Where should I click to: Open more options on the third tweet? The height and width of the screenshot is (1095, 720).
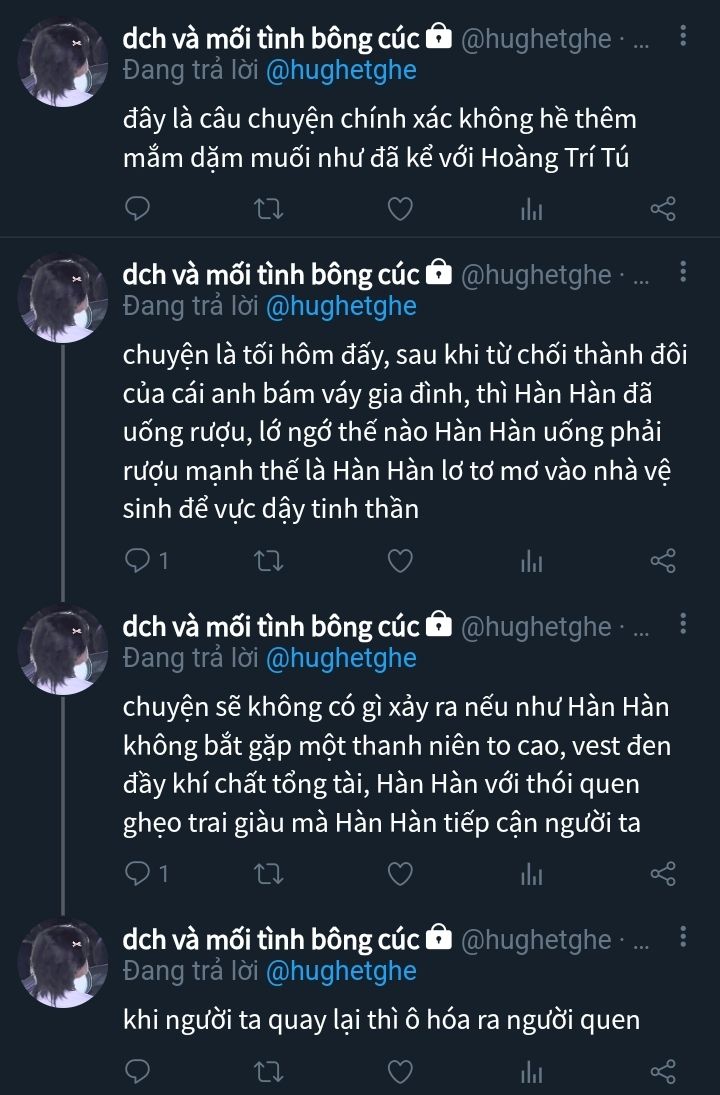coord(683,625)
